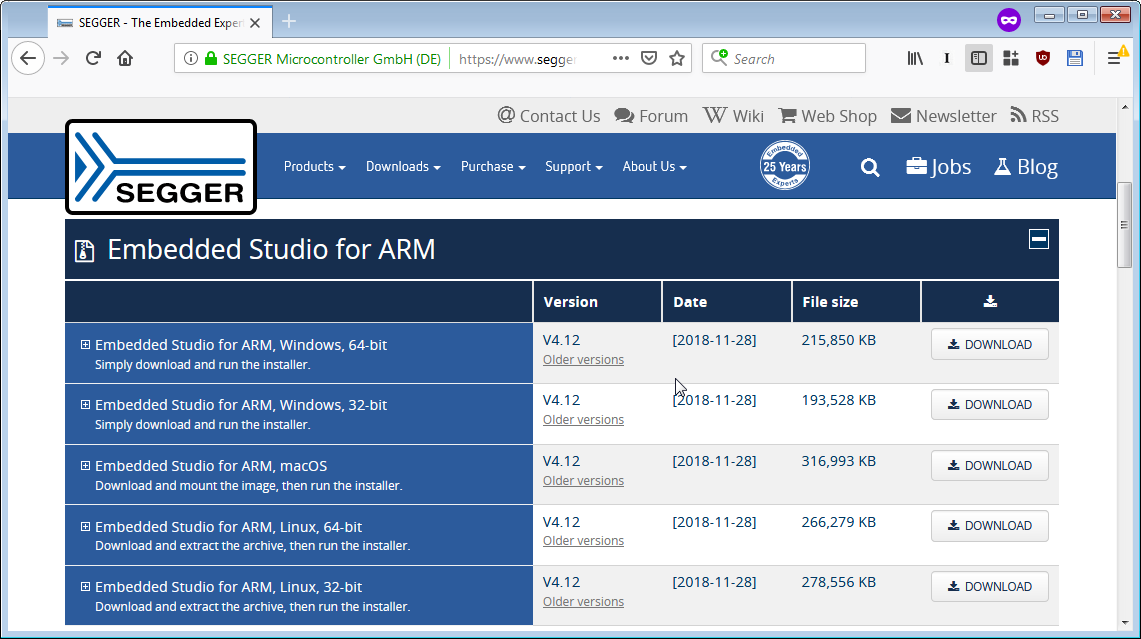The height and width of the screenshot is (639, 1141).
Task: Expand Windows 32-bit row details
Action: [85, 405]
